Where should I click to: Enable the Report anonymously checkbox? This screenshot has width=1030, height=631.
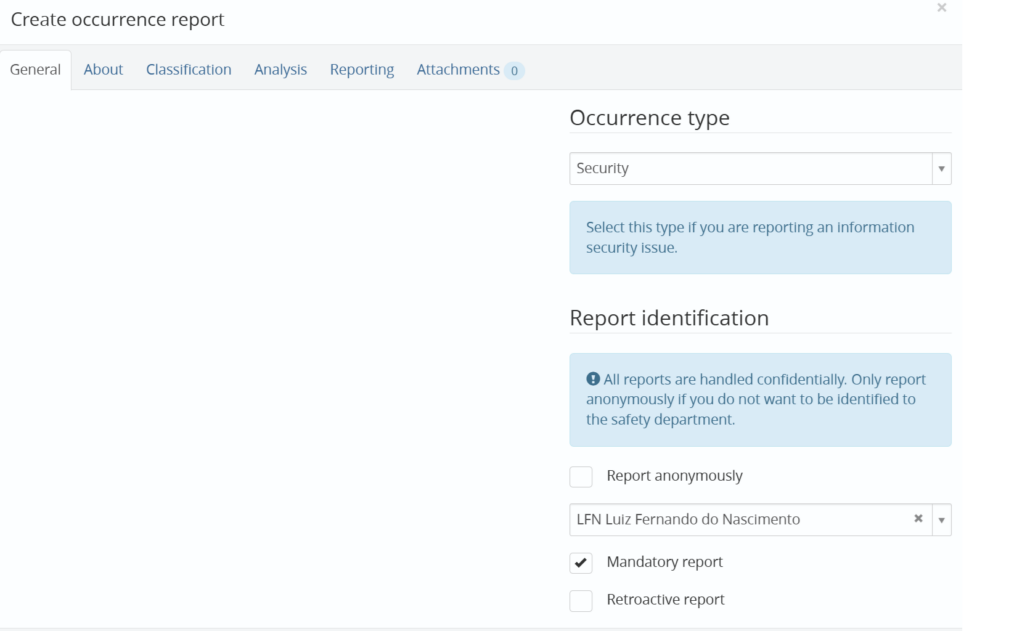[x=581, y=476]
